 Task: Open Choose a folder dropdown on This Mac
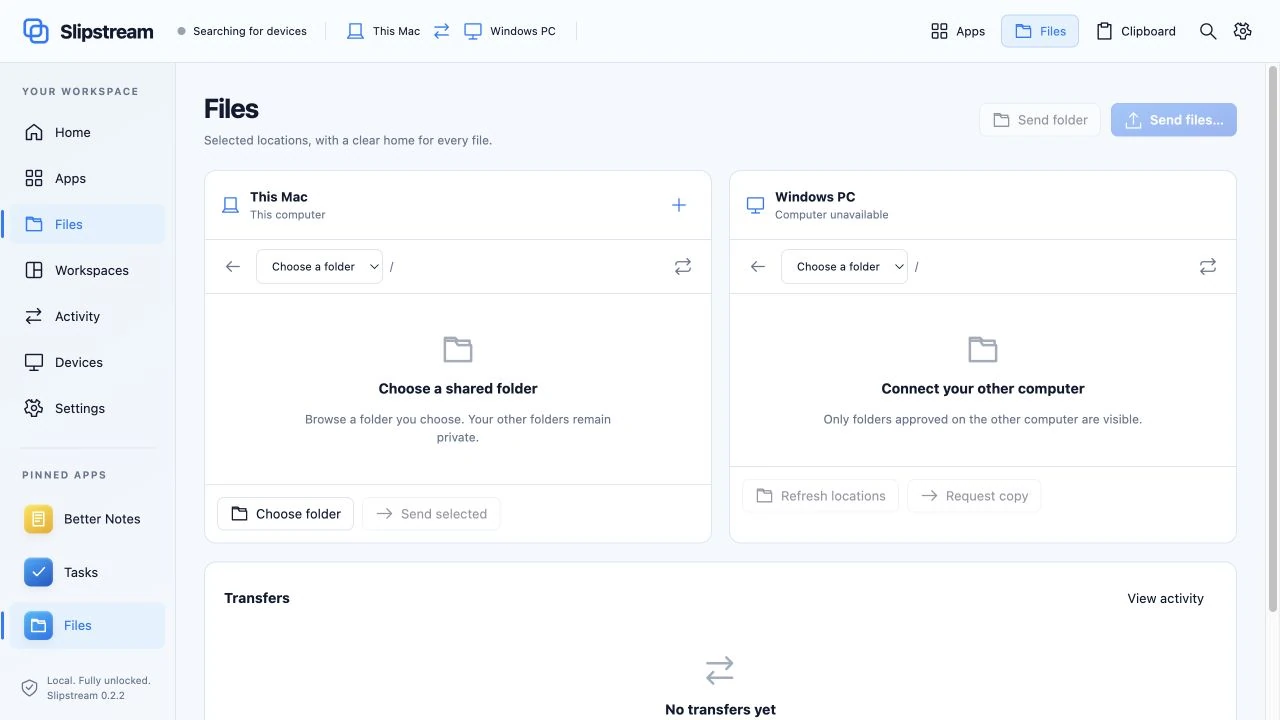click(319, 267)
